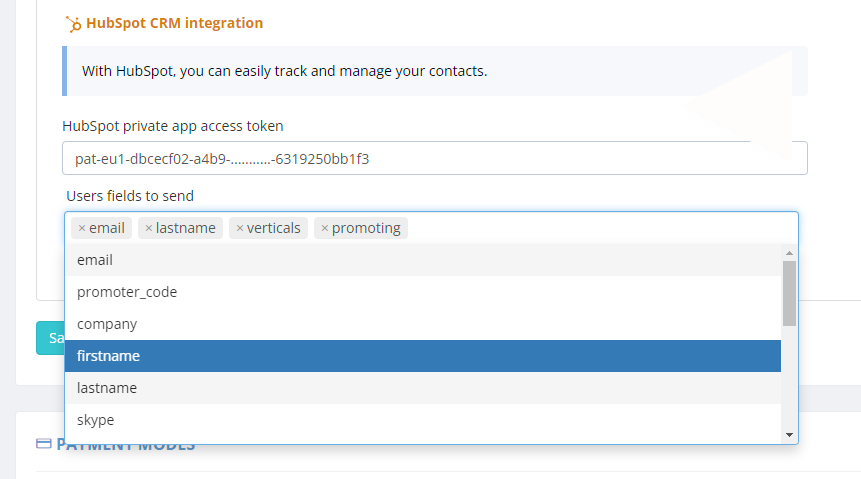Screen dimensions: 861x479
Task: Remove the verticals tag
Action: point(240,228)
